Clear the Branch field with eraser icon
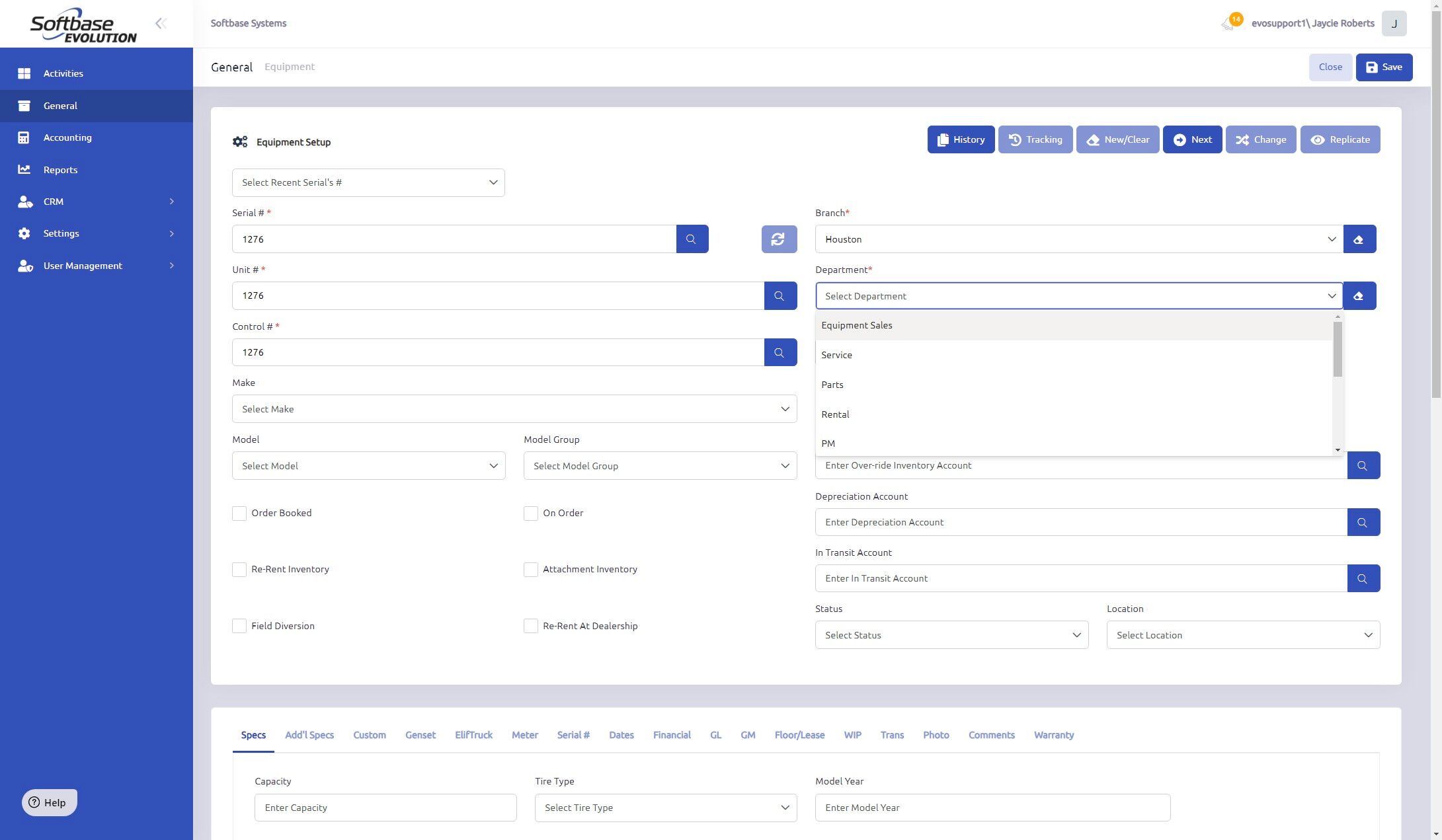The height and width of the screenshot is (840, 1442). click(x=1359, y=239)
